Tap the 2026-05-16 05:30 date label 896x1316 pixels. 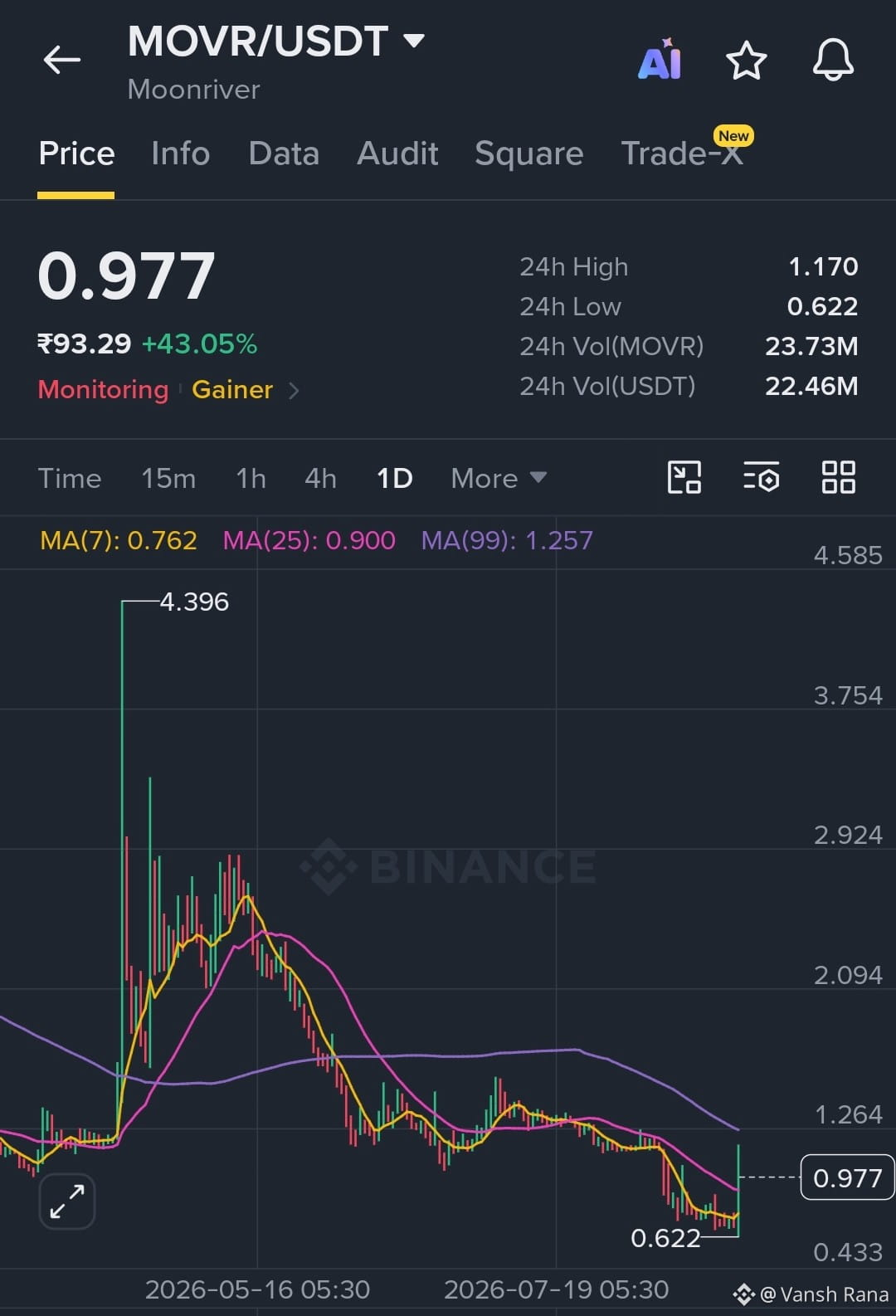pyautogui.click(x=257, y=1289)
